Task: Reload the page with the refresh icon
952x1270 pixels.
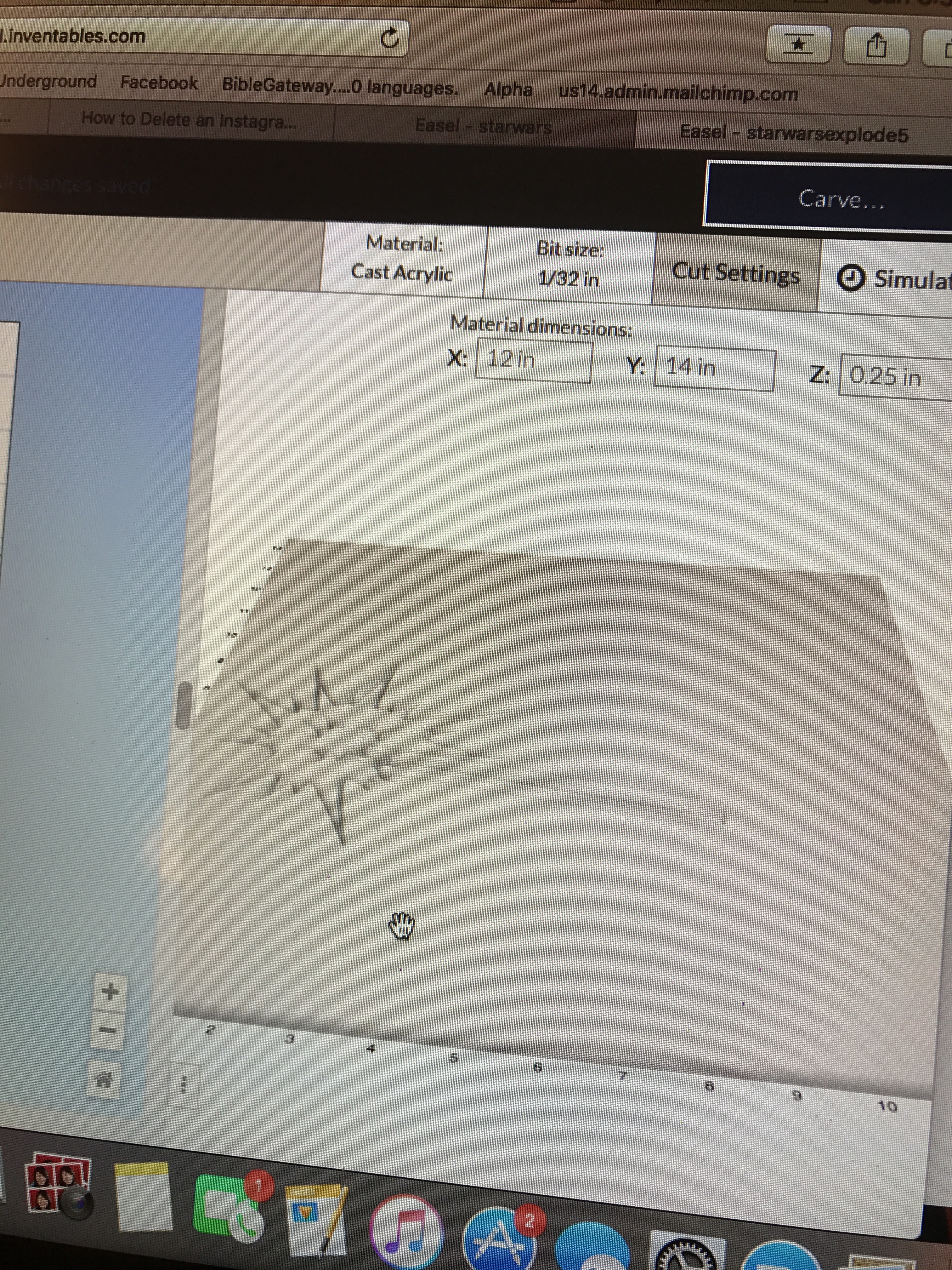Action: coord(390,39)
